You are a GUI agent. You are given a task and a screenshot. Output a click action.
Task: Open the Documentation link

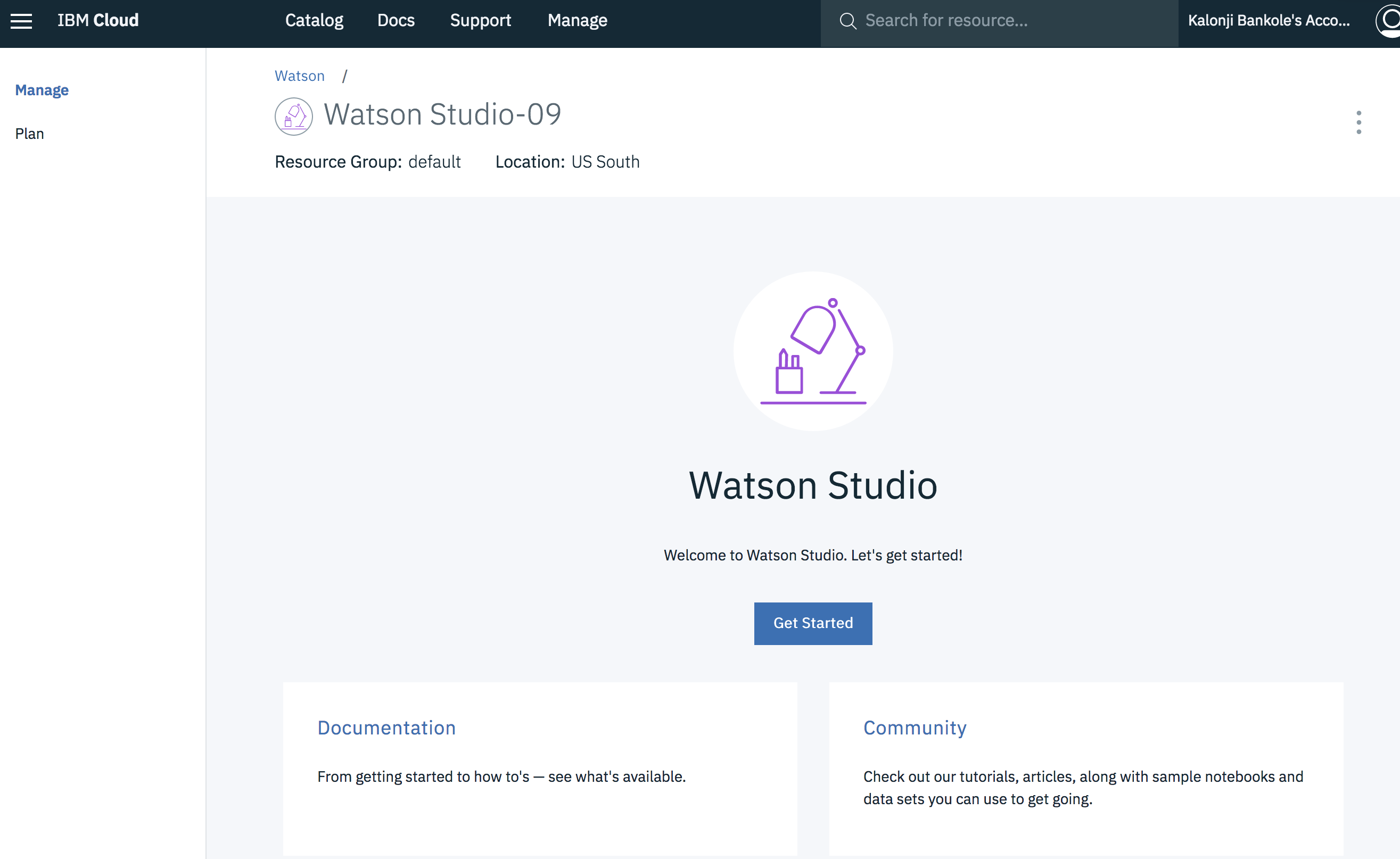tap(386, 728)
